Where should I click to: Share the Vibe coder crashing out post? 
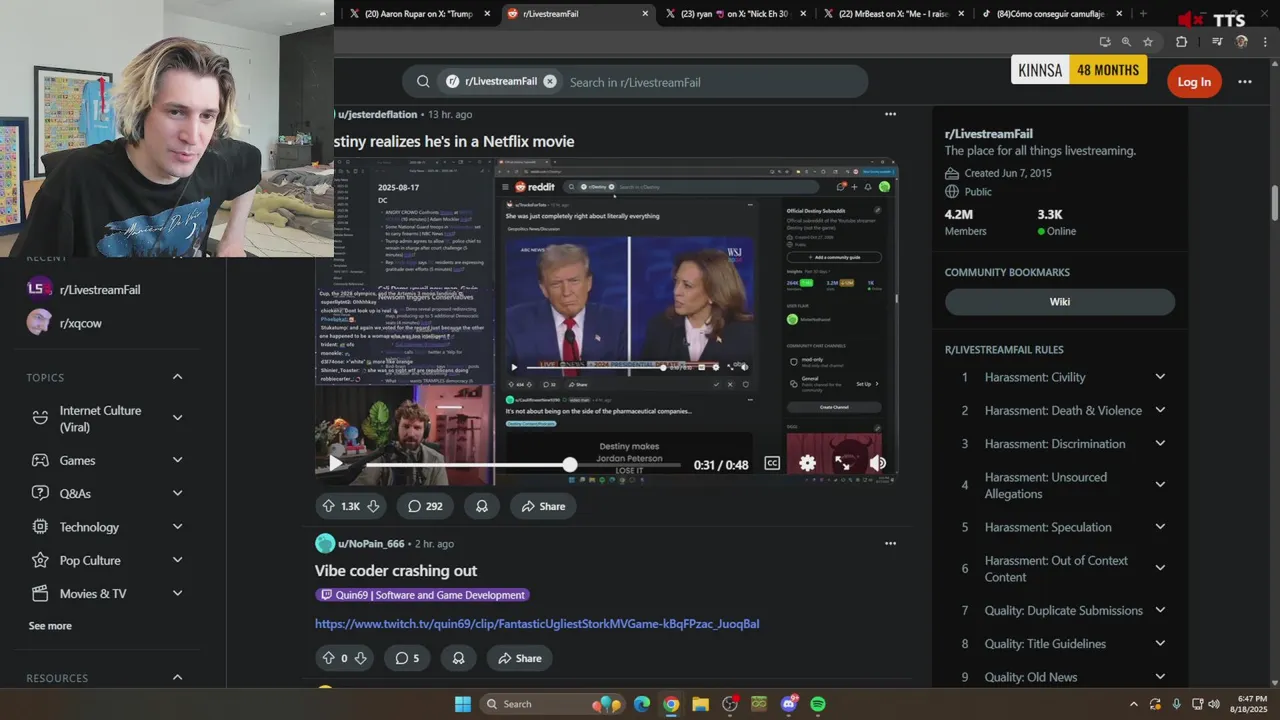pos(519,658)
